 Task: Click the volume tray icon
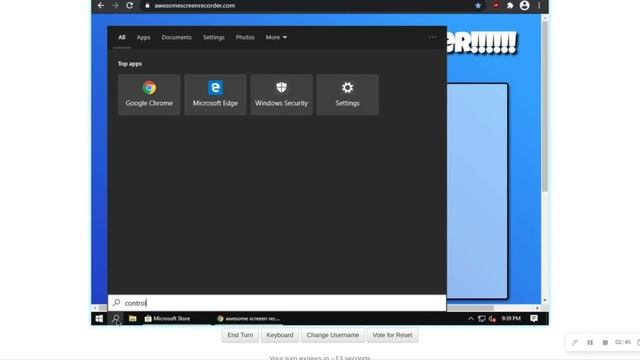(492, 318)
